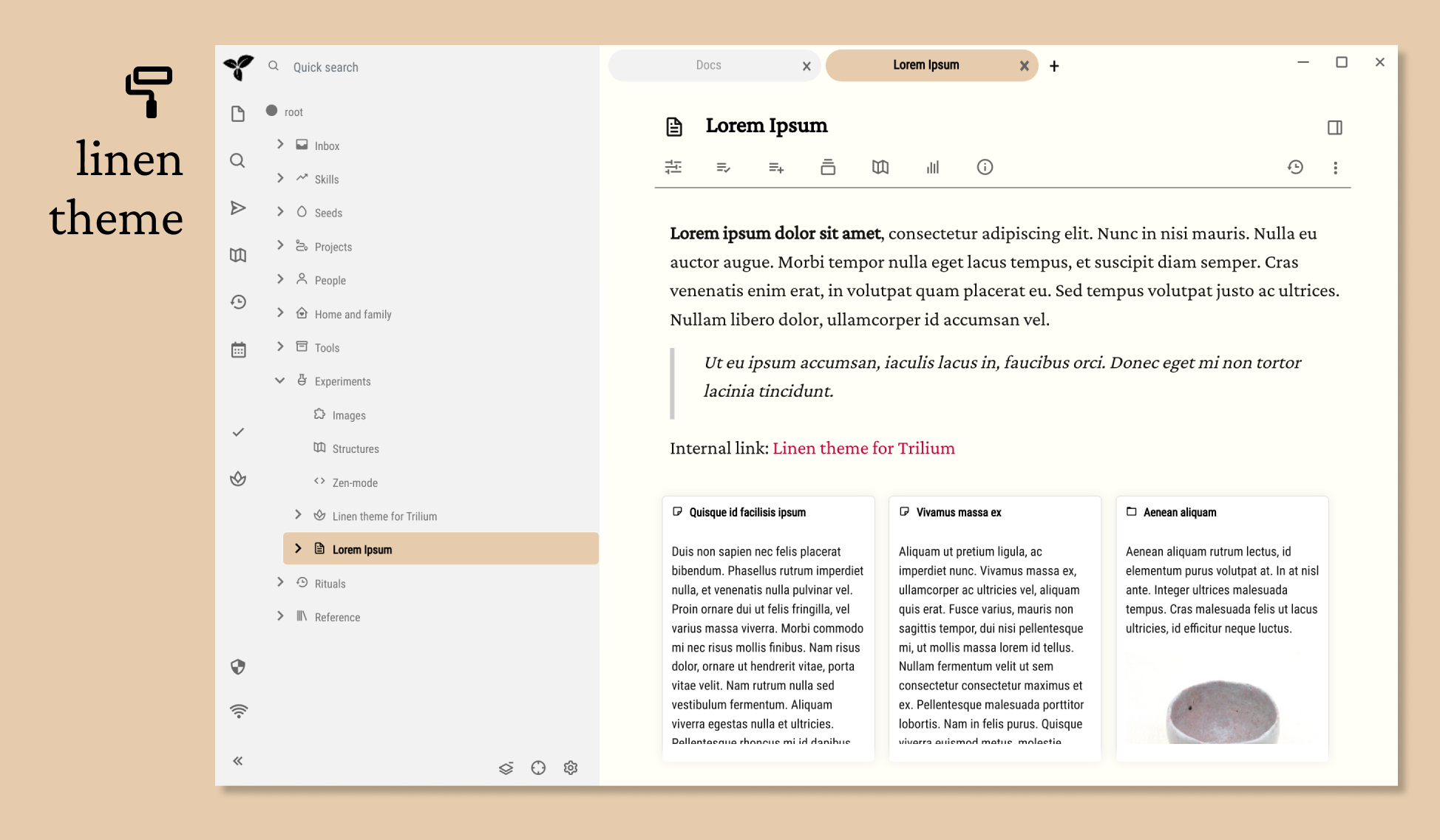Image resolution: width=1440 pixels, height=840 pixels.
Task: Open the note map ribbon icon
Action: [x=880, y=168]
